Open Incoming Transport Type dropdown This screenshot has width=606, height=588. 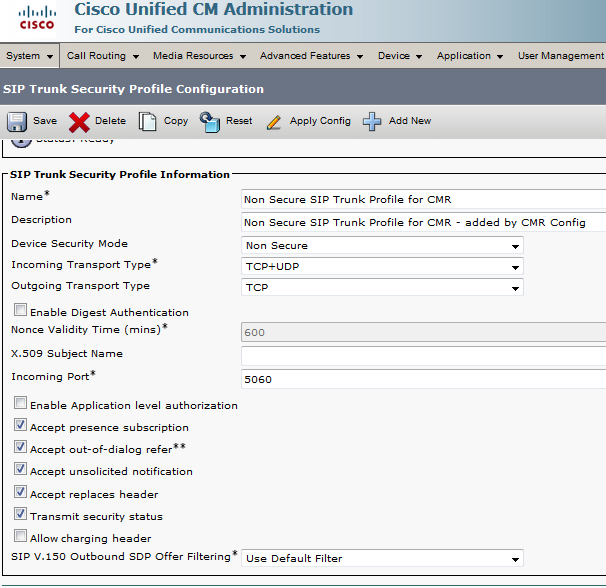pyautogui.click(x=382, y=266)
